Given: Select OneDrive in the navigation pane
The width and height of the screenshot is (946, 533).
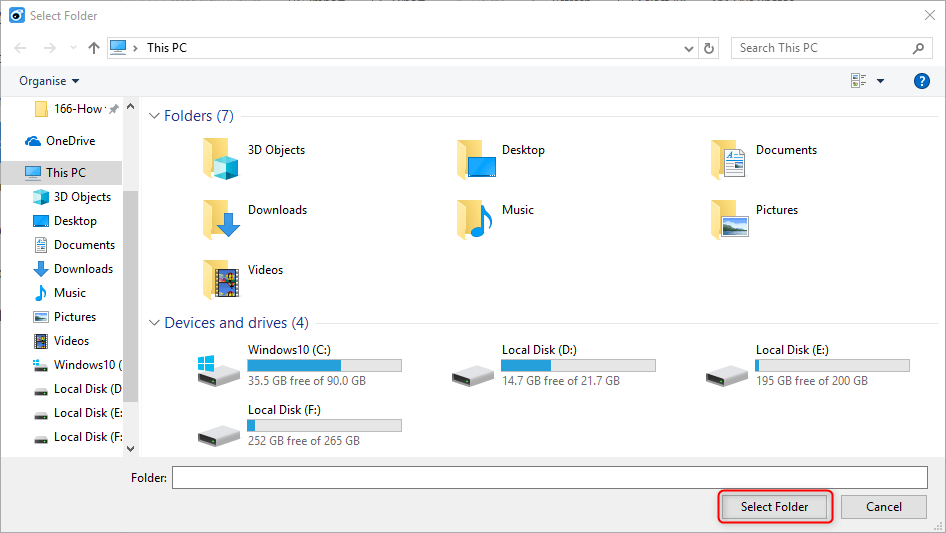Looking at the screenshot, I should point(60,141).
